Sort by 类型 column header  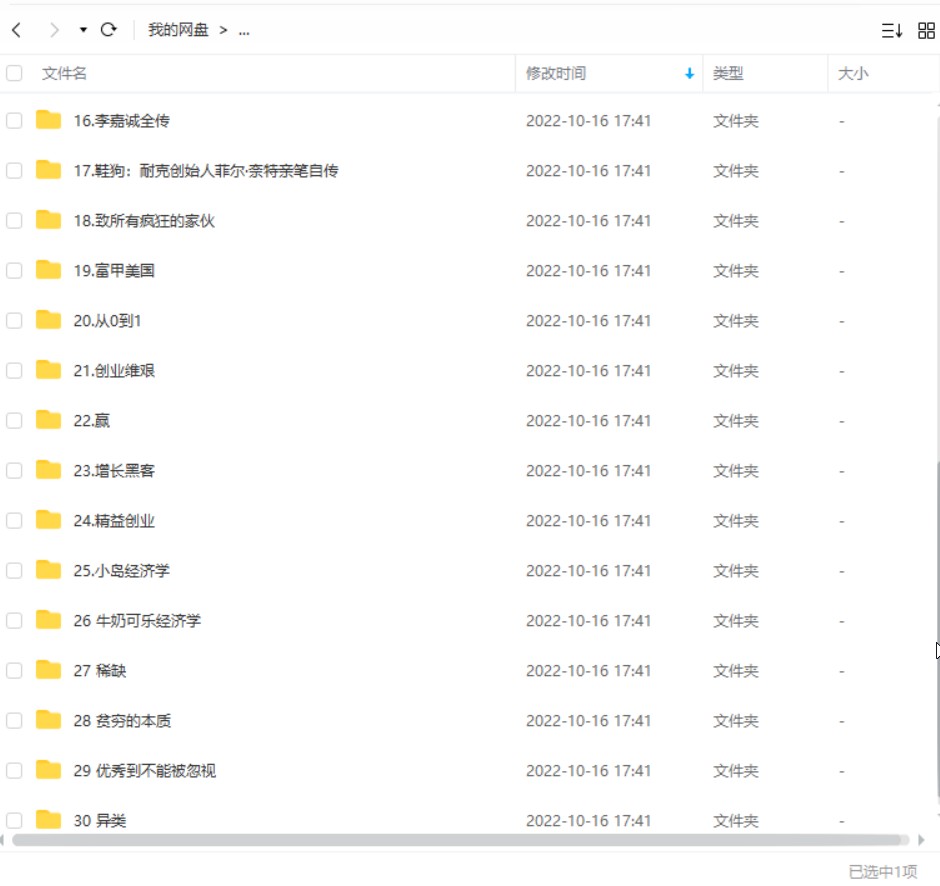point(728,73)
